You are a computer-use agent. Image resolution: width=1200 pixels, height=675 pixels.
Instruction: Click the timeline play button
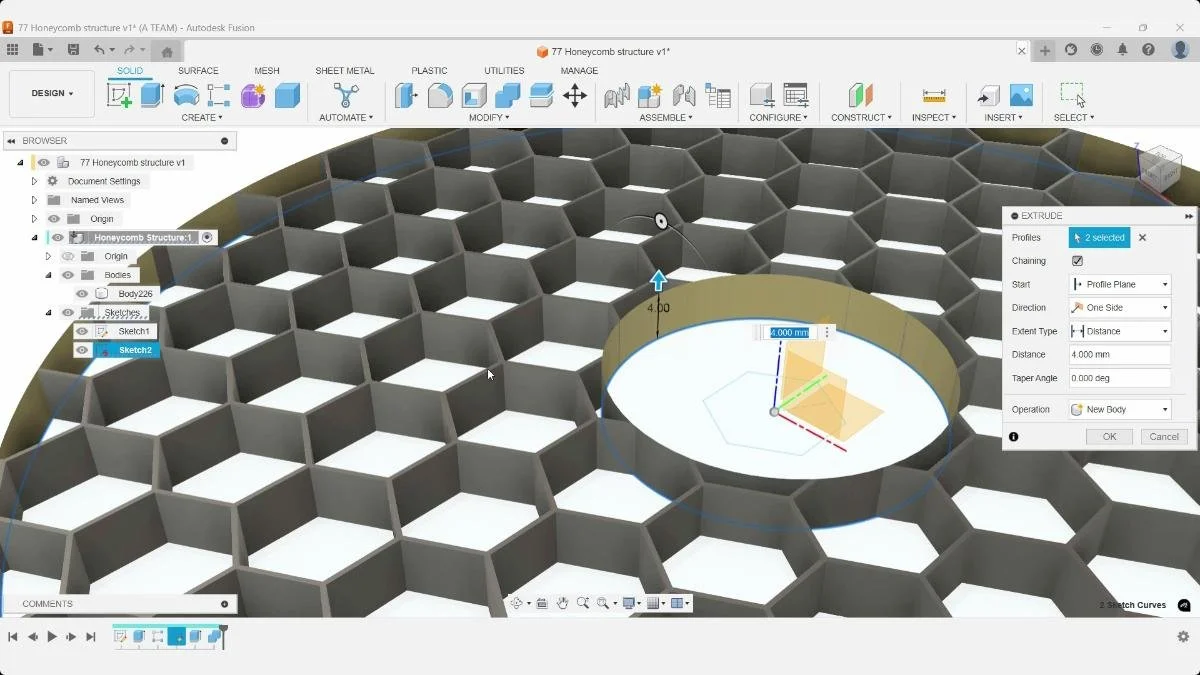pyautogui.click(x=52, y=637)
